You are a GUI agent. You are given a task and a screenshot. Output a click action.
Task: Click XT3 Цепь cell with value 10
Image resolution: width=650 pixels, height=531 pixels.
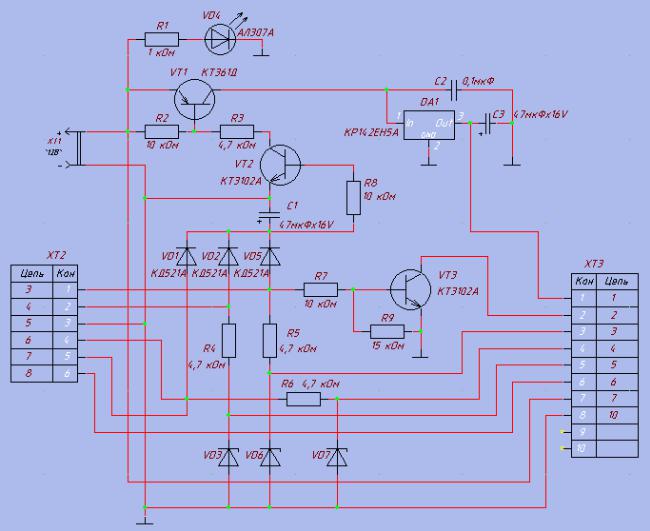coord(617,415)
